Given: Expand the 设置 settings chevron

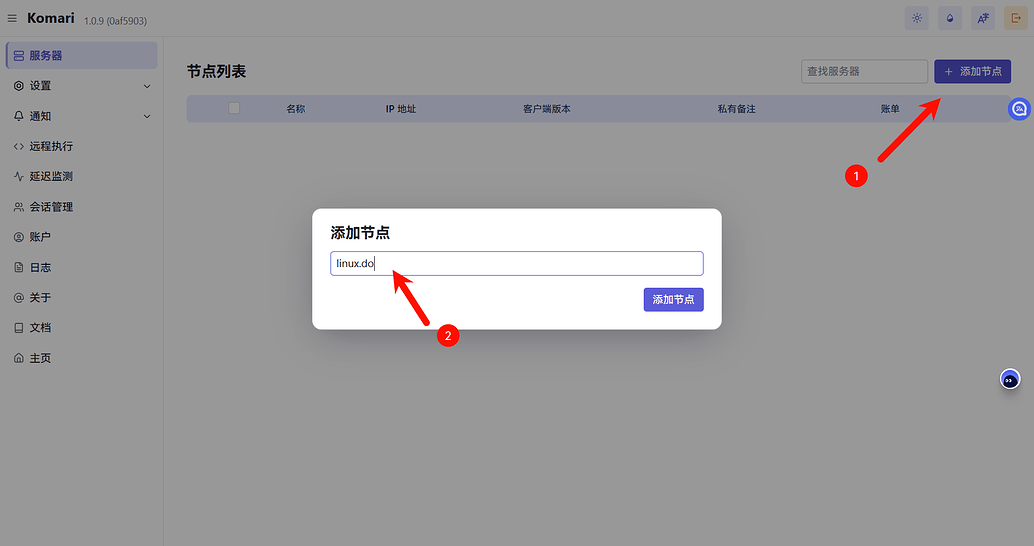Looking at the screenshot, I should pyautogui.click(x=147, y=86).
